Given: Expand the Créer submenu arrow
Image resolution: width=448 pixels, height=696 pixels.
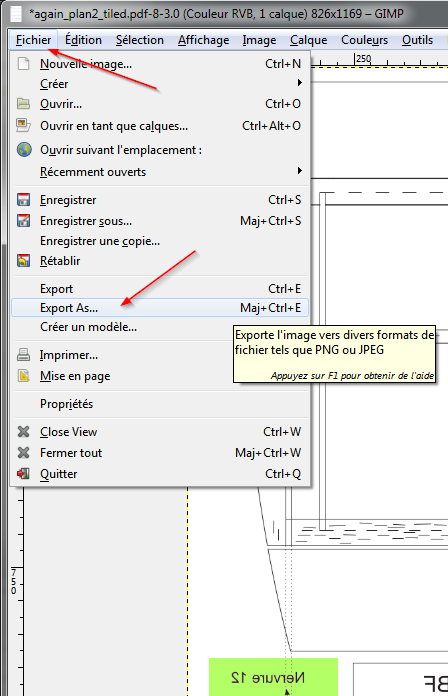Looking at the screenshot, I should [x=300, y=83].
